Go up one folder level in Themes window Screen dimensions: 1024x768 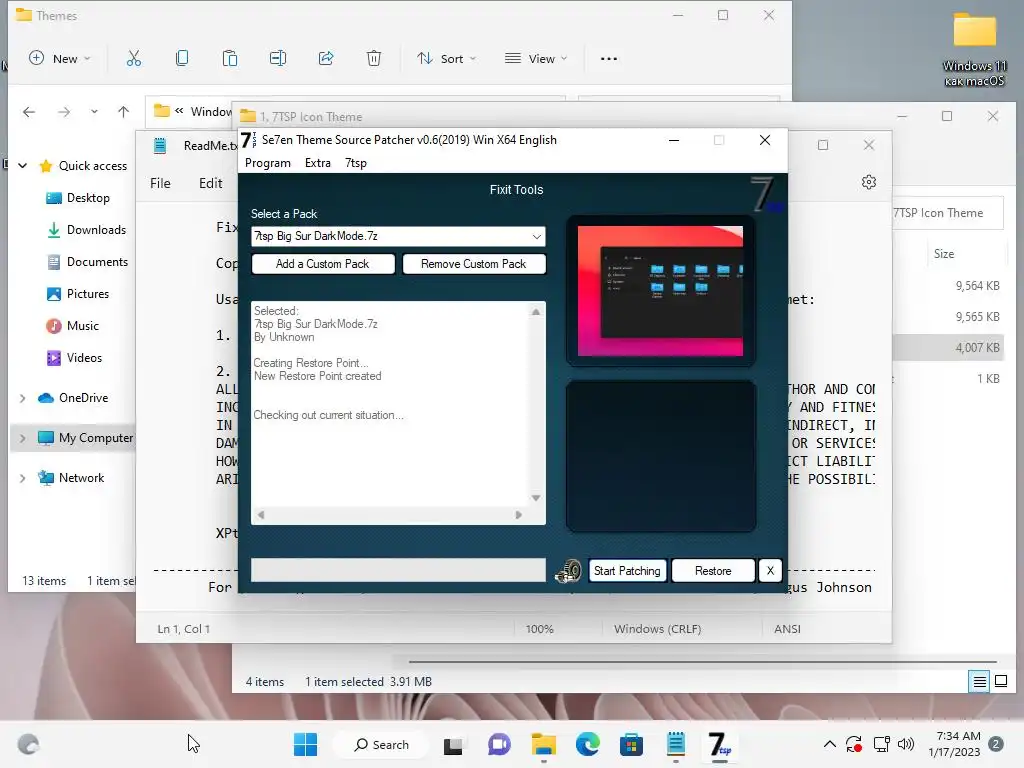tap(123, 112)
